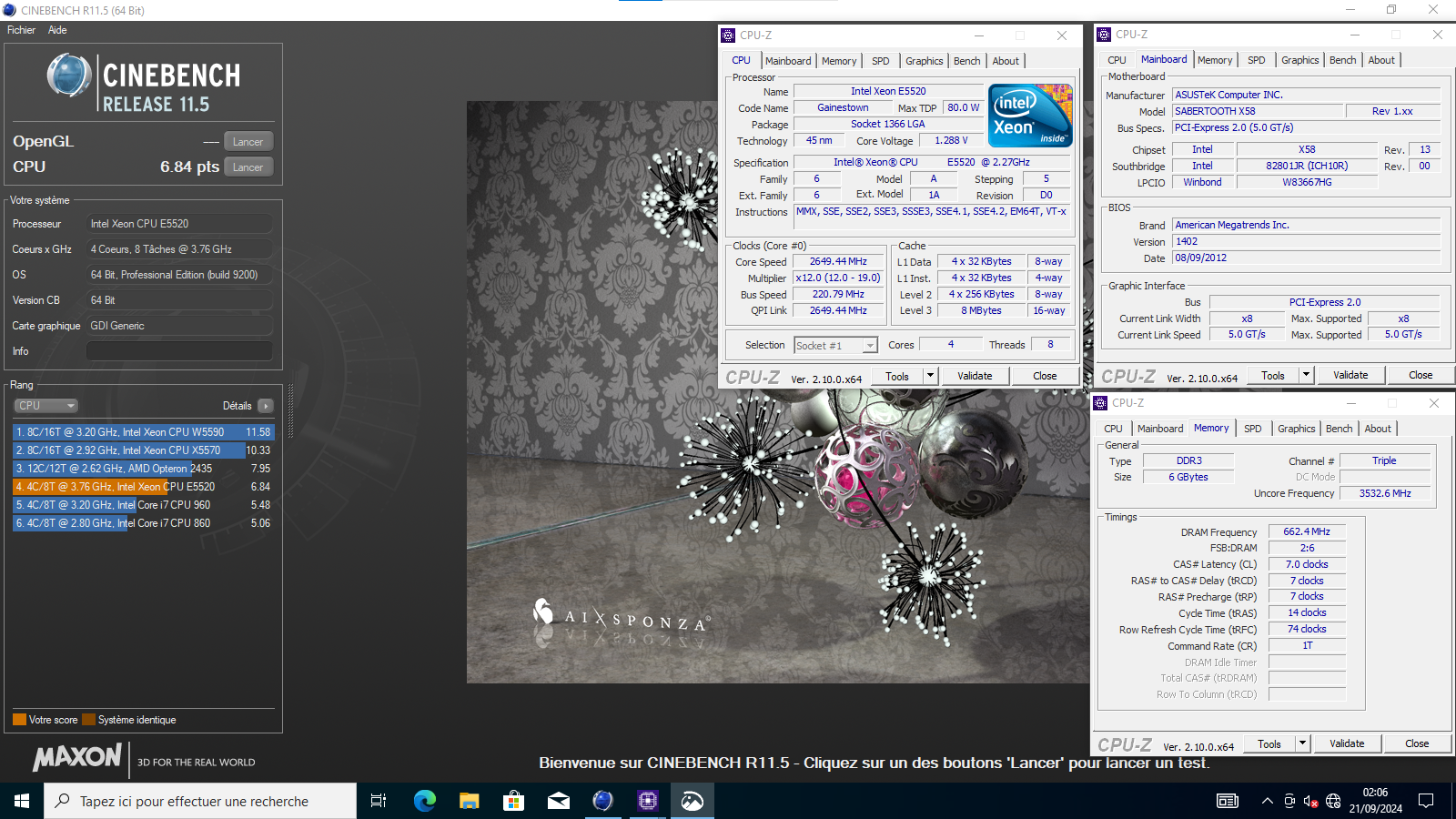Open the Bench tab in the CPU tab window

click(966, 61)
